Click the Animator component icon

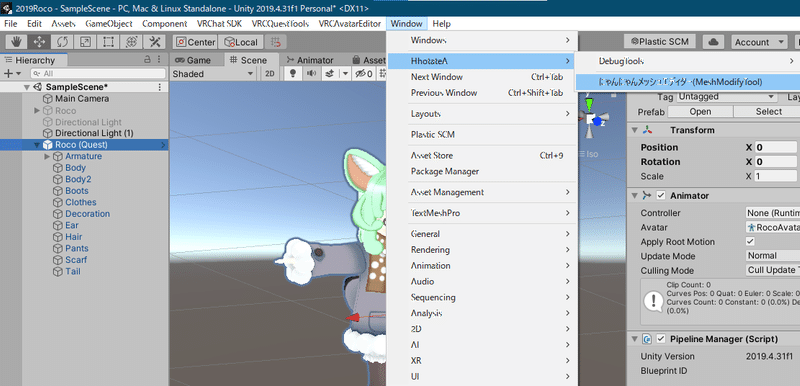pyautogui.click(x=647, y=195)
